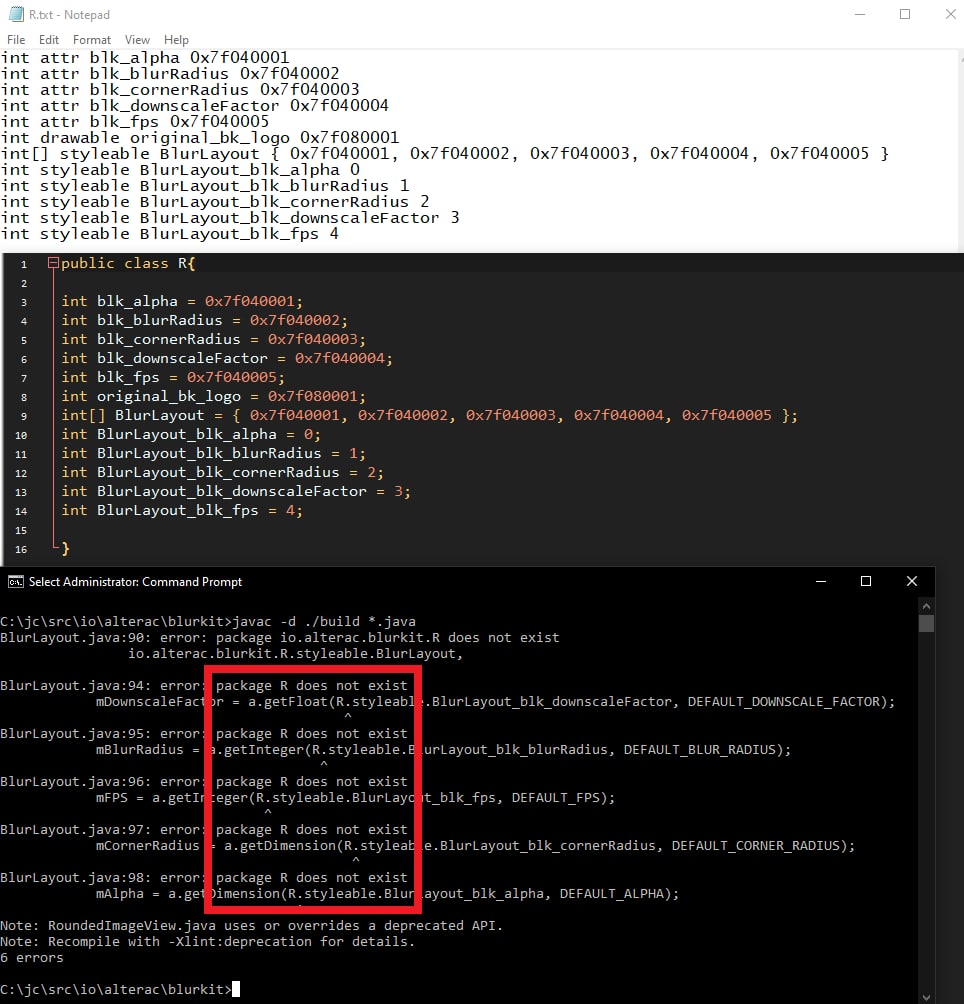964x1004 pixels.
Task: Click Notepad line 'int styleable BlurLayout_blk_downscaleFactor 3'
Action: (230, 218)
